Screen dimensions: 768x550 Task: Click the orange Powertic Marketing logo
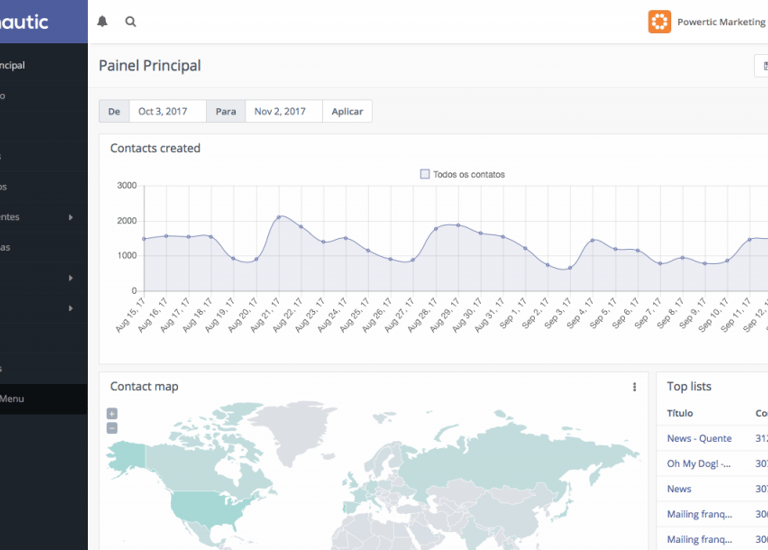click(x=659, y=21)
